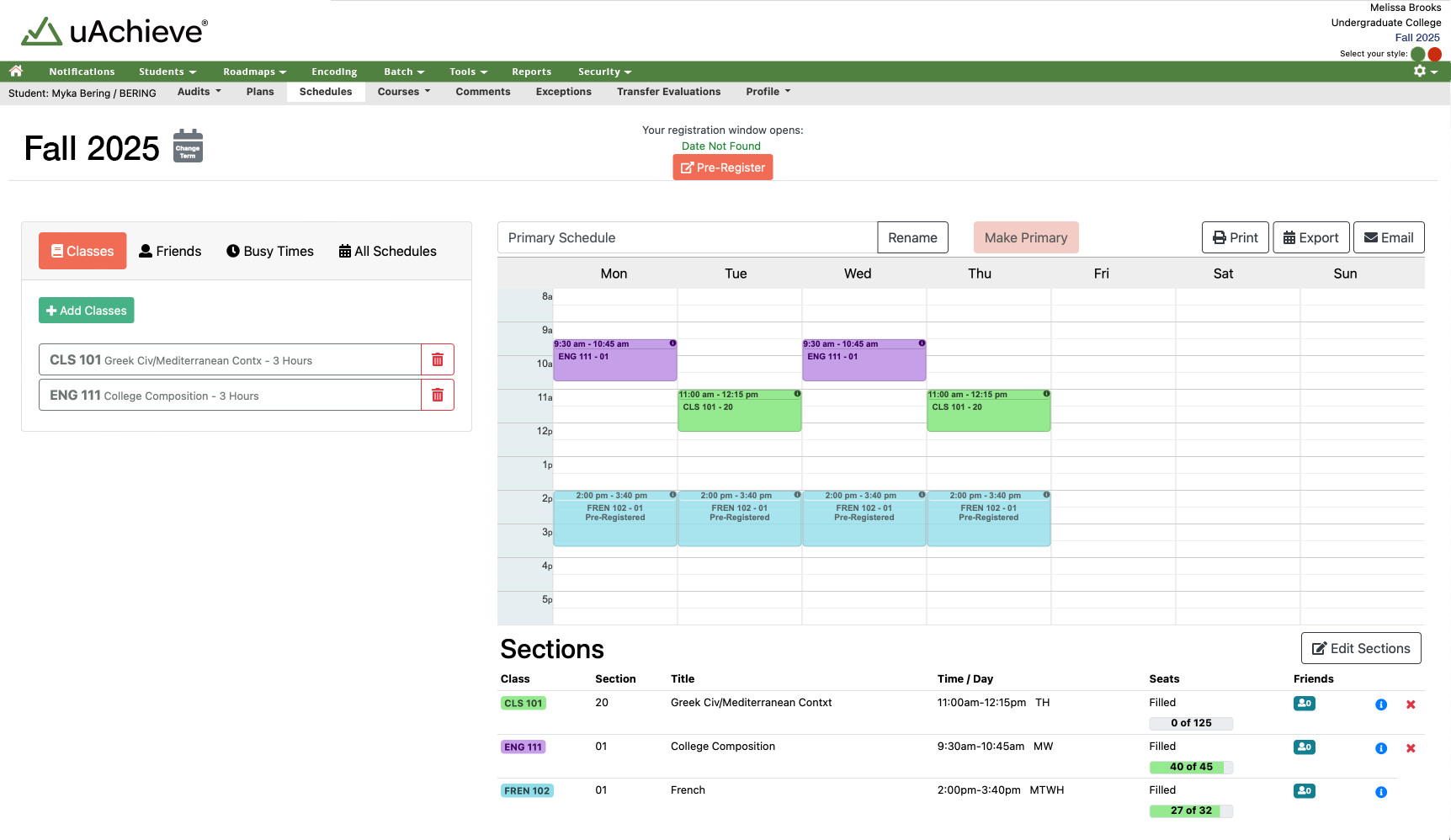This screenshot has height=840, width=1451.
Task: Select the red style color circle
Action: (x=1435, y=54)
